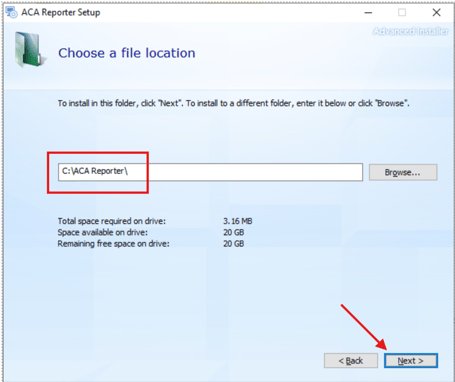Click 'Total space required on drive:' label
The height and width of the screenshot is (382, 455).
(x=112, y=221)
